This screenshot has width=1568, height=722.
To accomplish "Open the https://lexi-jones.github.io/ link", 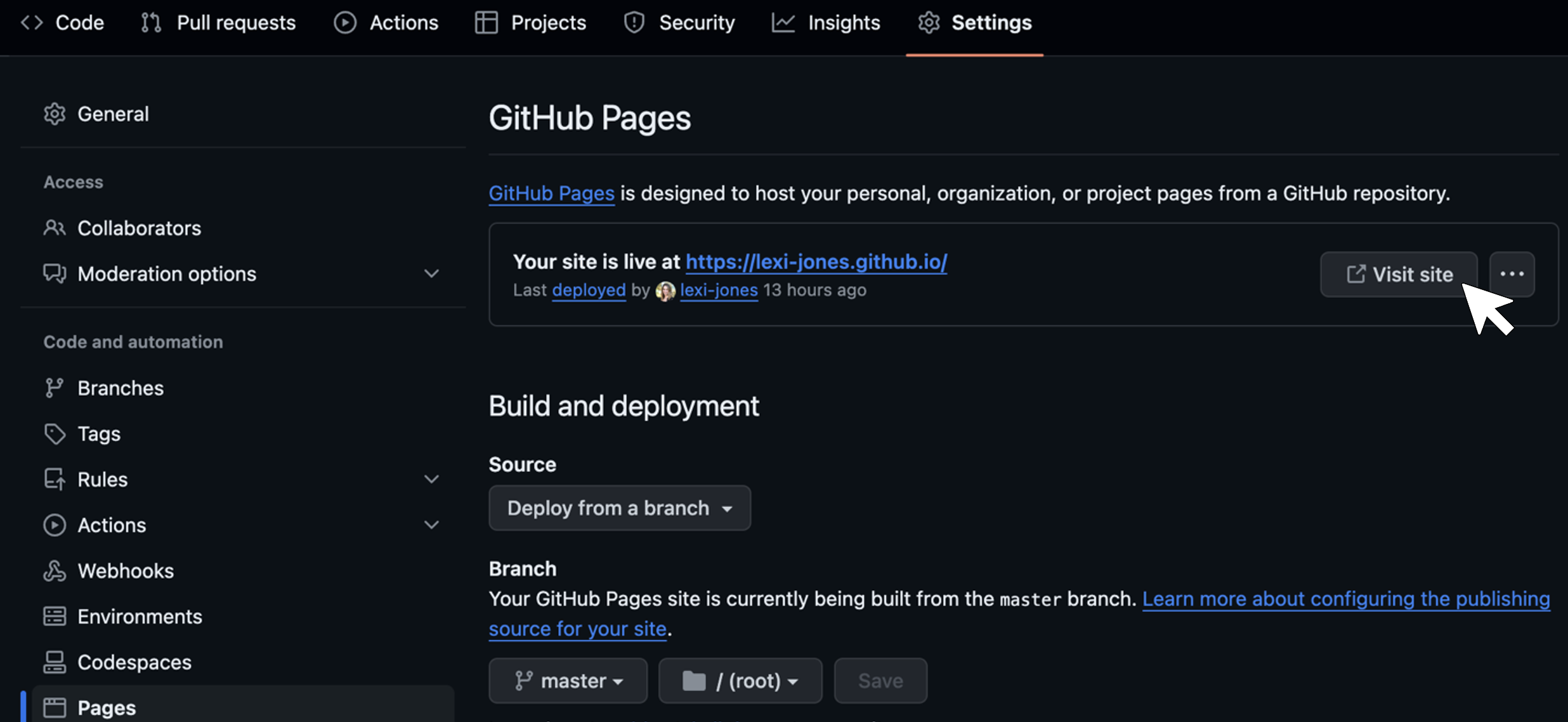I will coord(816,261).
